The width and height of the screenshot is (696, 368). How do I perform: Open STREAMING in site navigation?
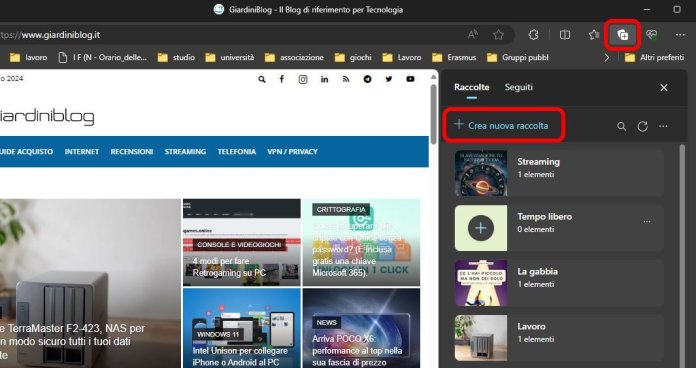(185, 151)
